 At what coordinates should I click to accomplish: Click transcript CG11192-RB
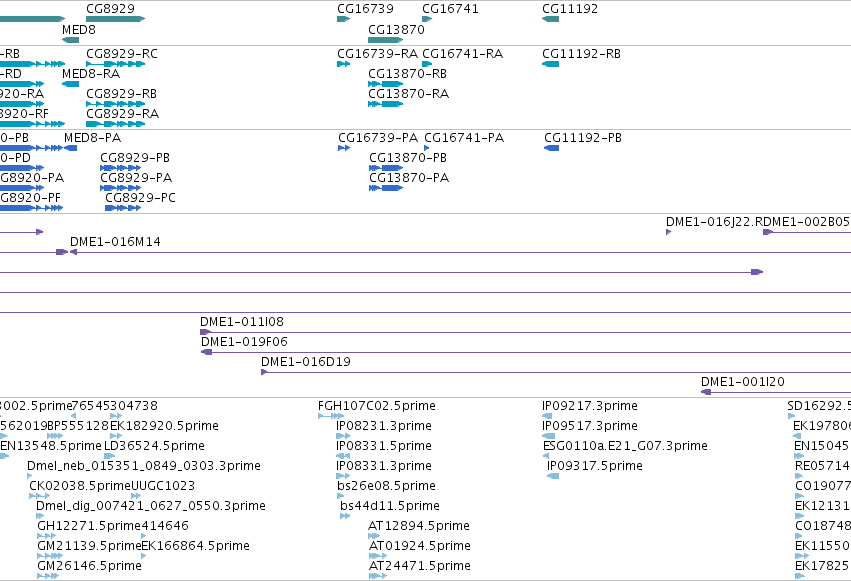[x=550, y=64]
